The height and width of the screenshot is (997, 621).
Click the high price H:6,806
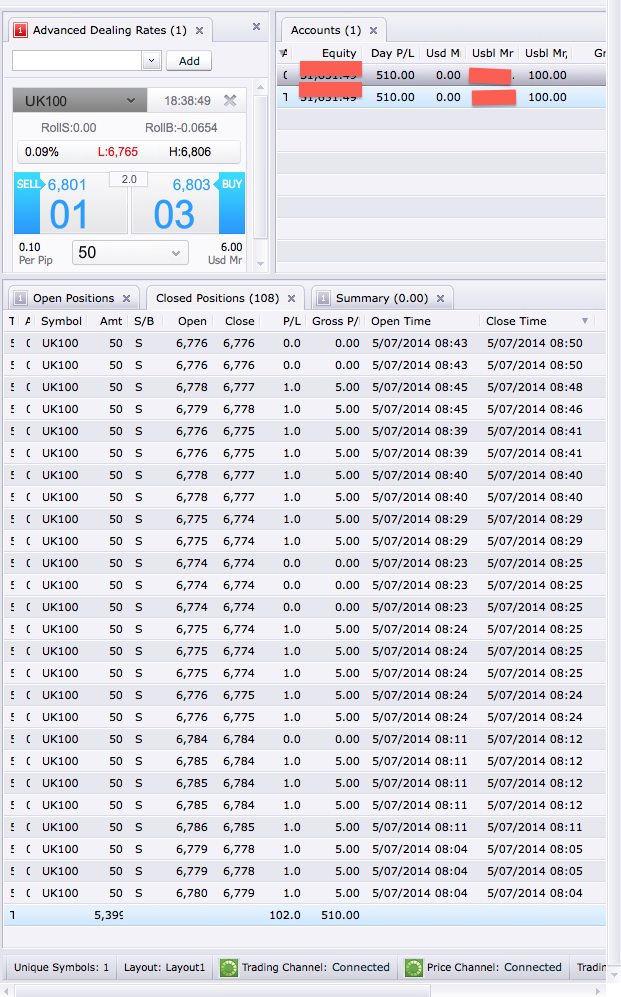click(x=189, y=152)
